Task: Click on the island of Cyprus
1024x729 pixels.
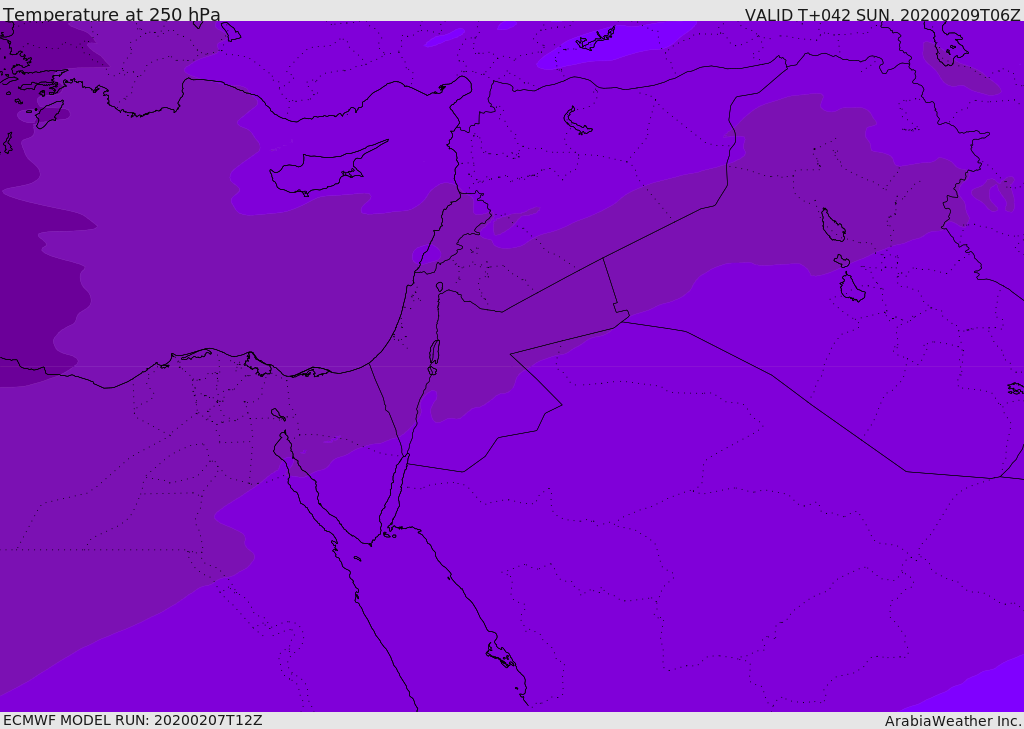Action: click(x=320, y=172)
